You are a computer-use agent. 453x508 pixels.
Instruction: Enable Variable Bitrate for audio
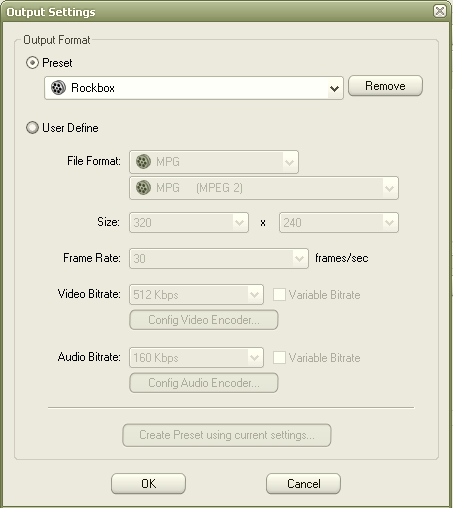[279, 358]
